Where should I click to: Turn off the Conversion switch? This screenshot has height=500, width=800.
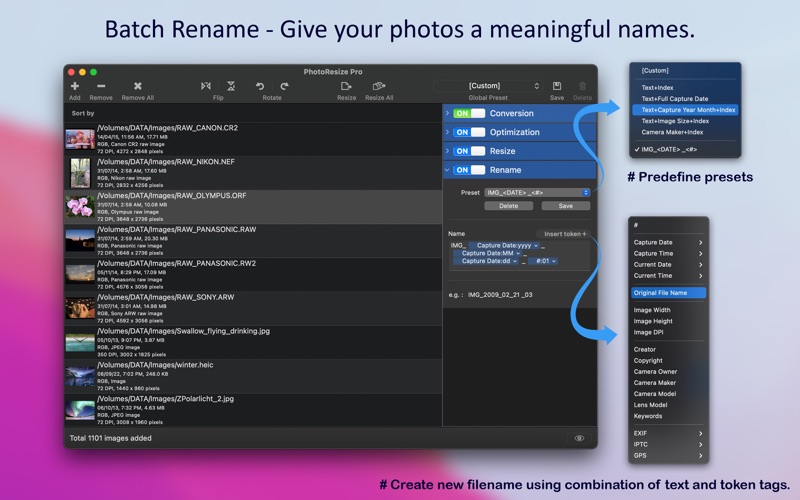(469, 113)
